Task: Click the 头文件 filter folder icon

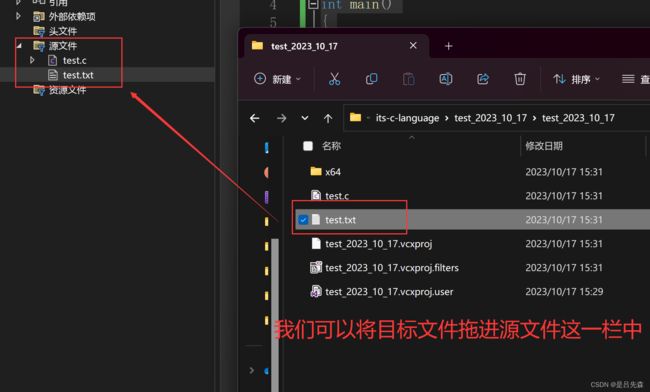Action: 39,31
